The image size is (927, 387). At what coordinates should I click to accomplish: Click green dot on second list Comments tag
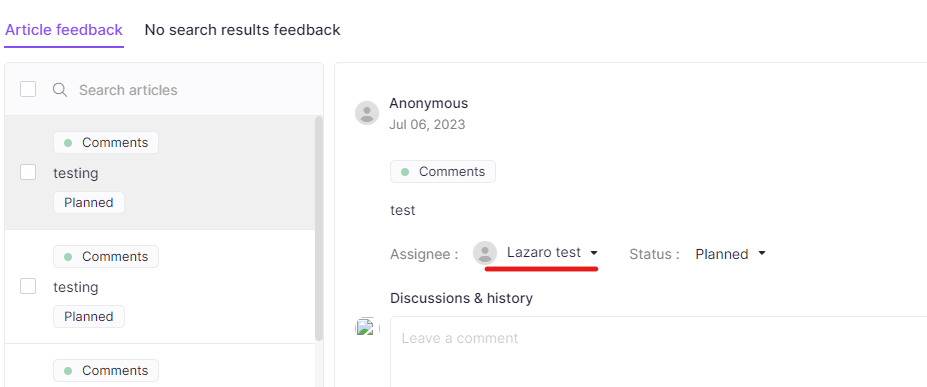68,257
